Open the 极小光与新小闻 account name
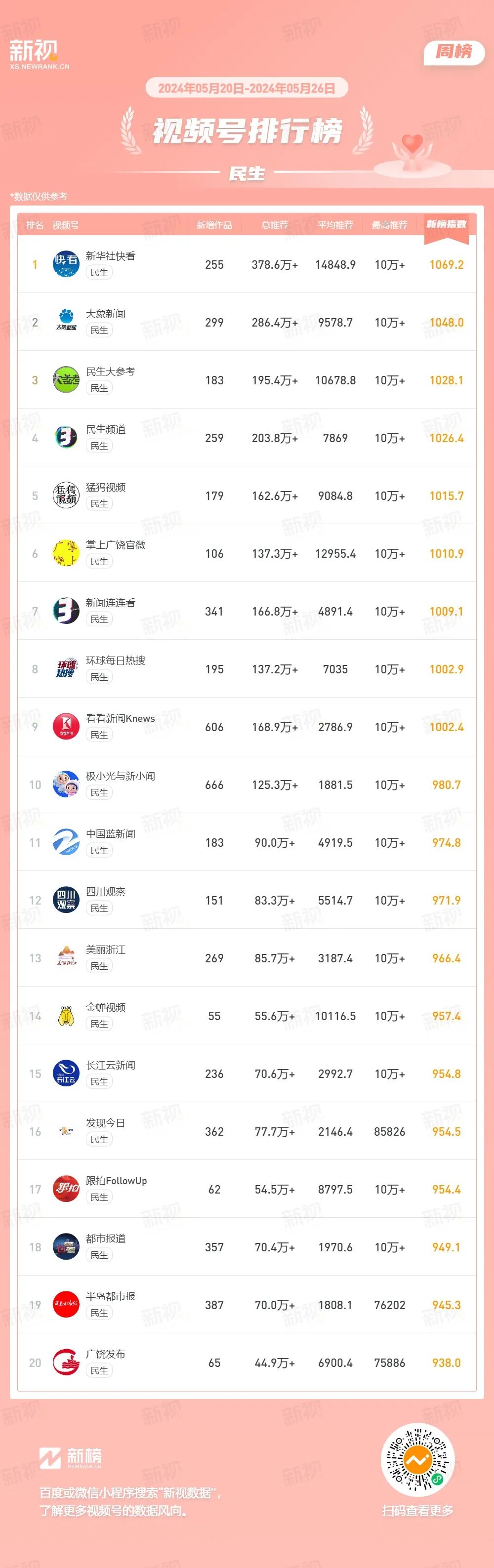This screenshot has height=1568, width=494. click(x=121, y=776)
